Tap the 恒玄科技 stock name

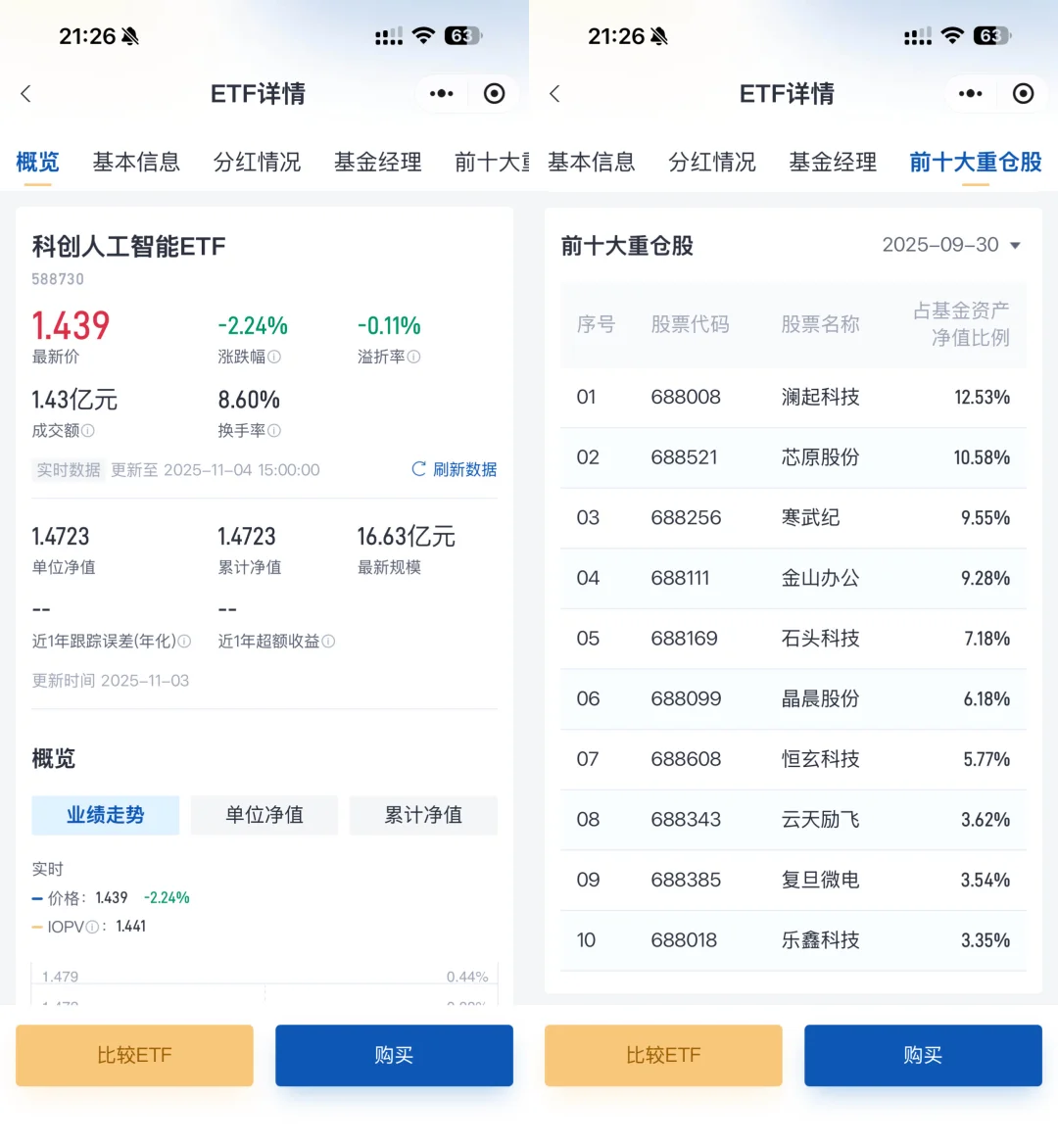820,759
